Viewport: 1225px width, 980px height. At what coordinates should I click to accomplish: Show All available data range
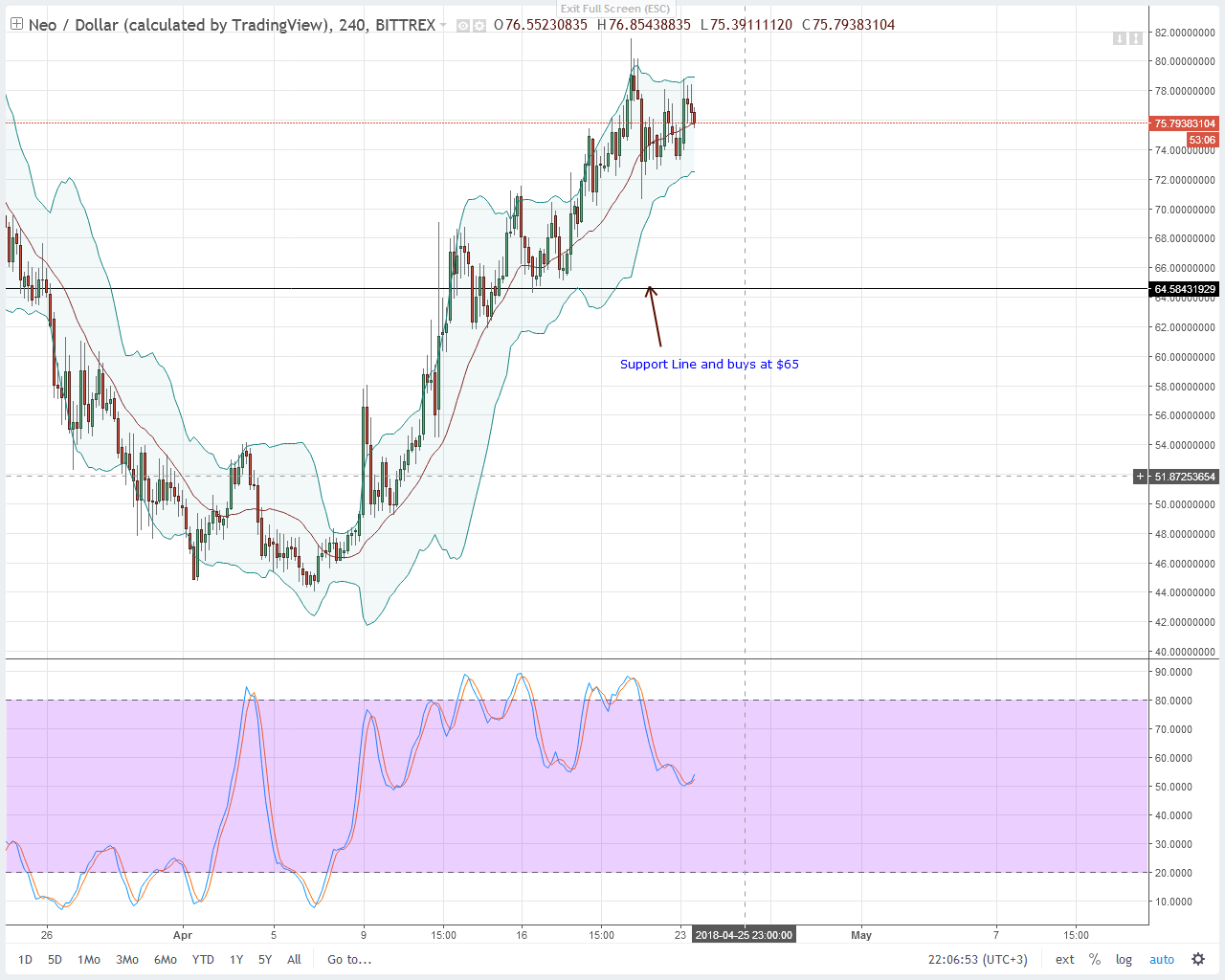click(294, 959)
